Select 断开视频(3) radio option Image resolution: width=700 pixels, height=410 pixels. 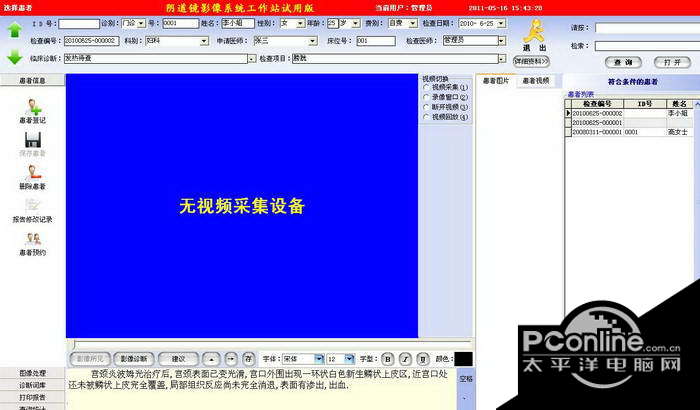coord(426,107)
